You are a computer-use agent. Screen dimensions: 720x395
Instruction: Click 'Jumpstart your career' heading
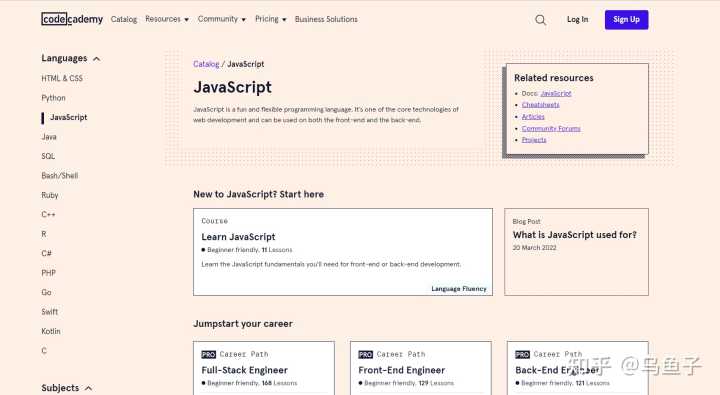click(243, 324)
